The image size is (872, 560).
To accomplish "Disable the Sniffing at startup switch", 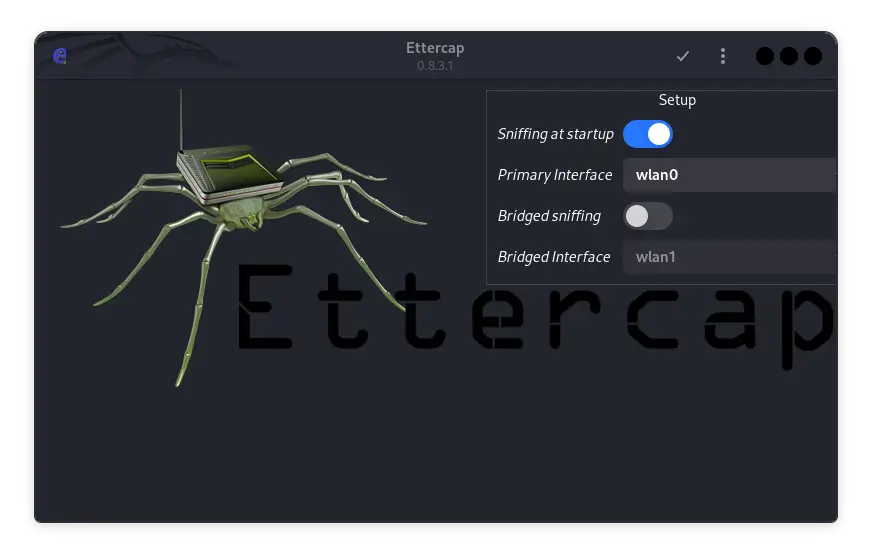I will [x=648, y=134].
